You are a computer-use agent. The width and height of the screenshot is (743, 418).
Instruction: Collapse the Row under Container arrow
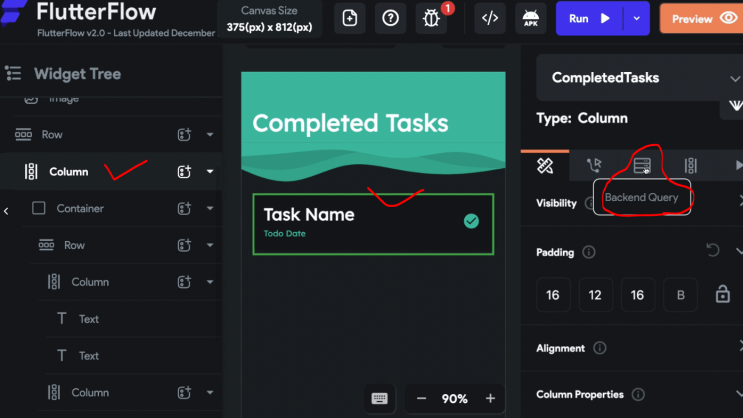point(210,245)
